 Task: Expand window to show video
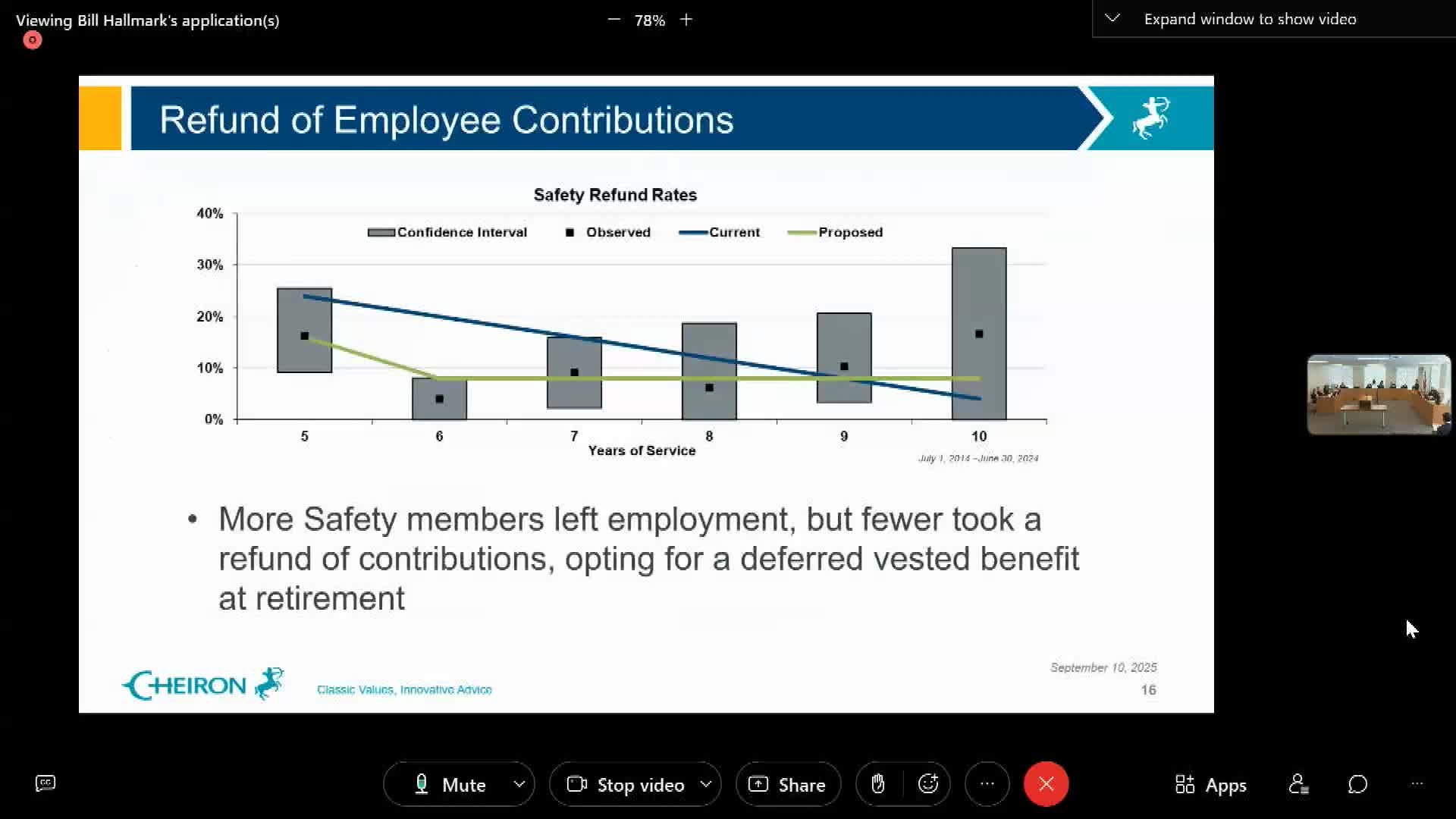click(x=1249, y=19)
